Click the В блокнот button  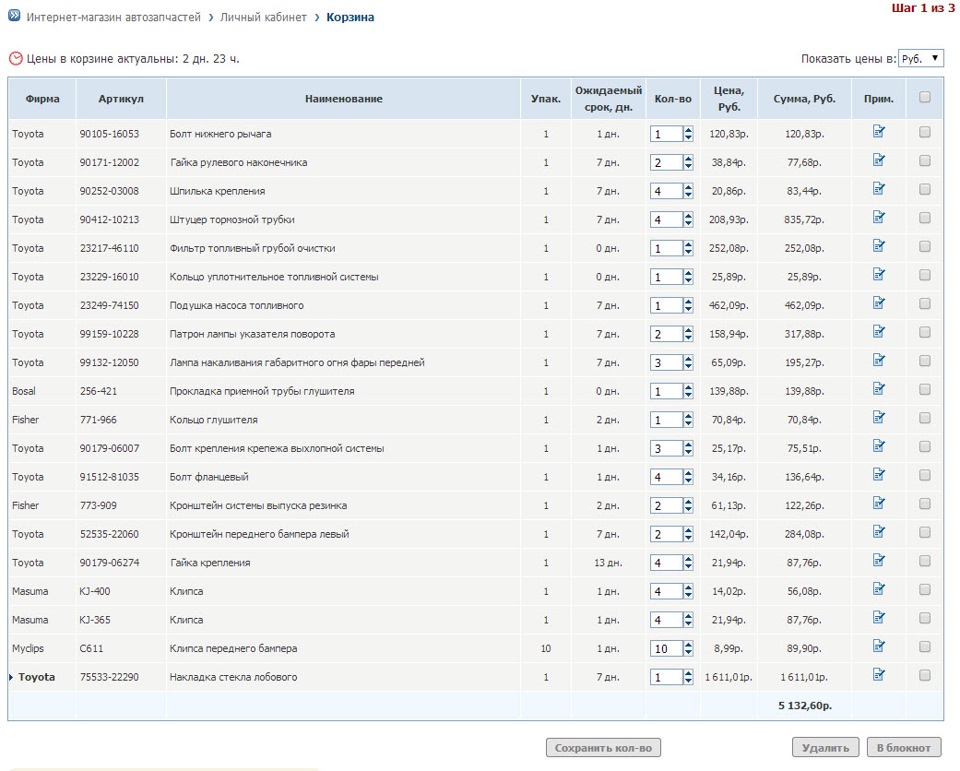coord(904,747)
